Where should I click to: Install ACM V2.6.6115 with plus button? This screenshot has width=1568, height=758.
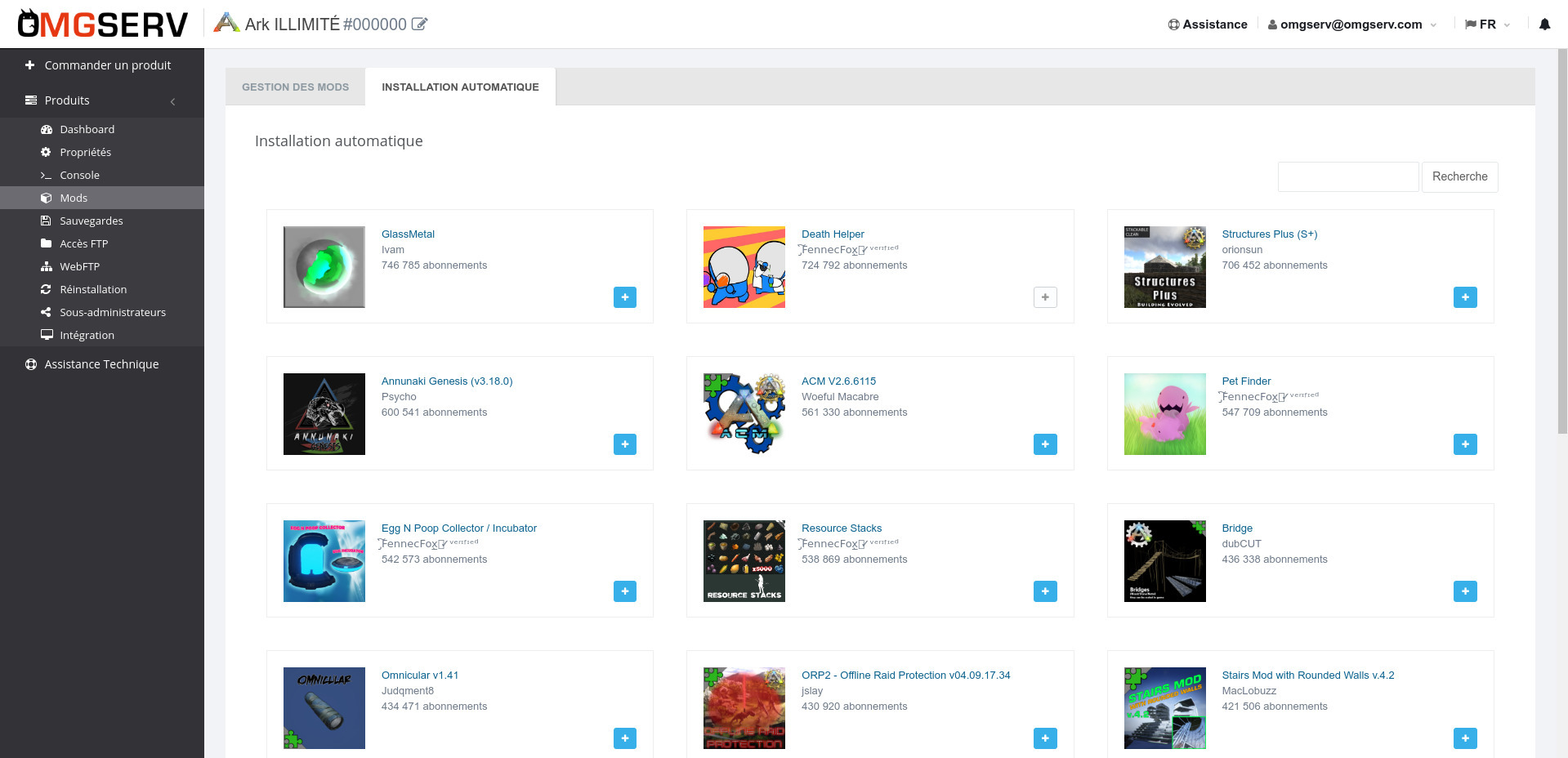pyautogui.click(x=1045, y=444)
